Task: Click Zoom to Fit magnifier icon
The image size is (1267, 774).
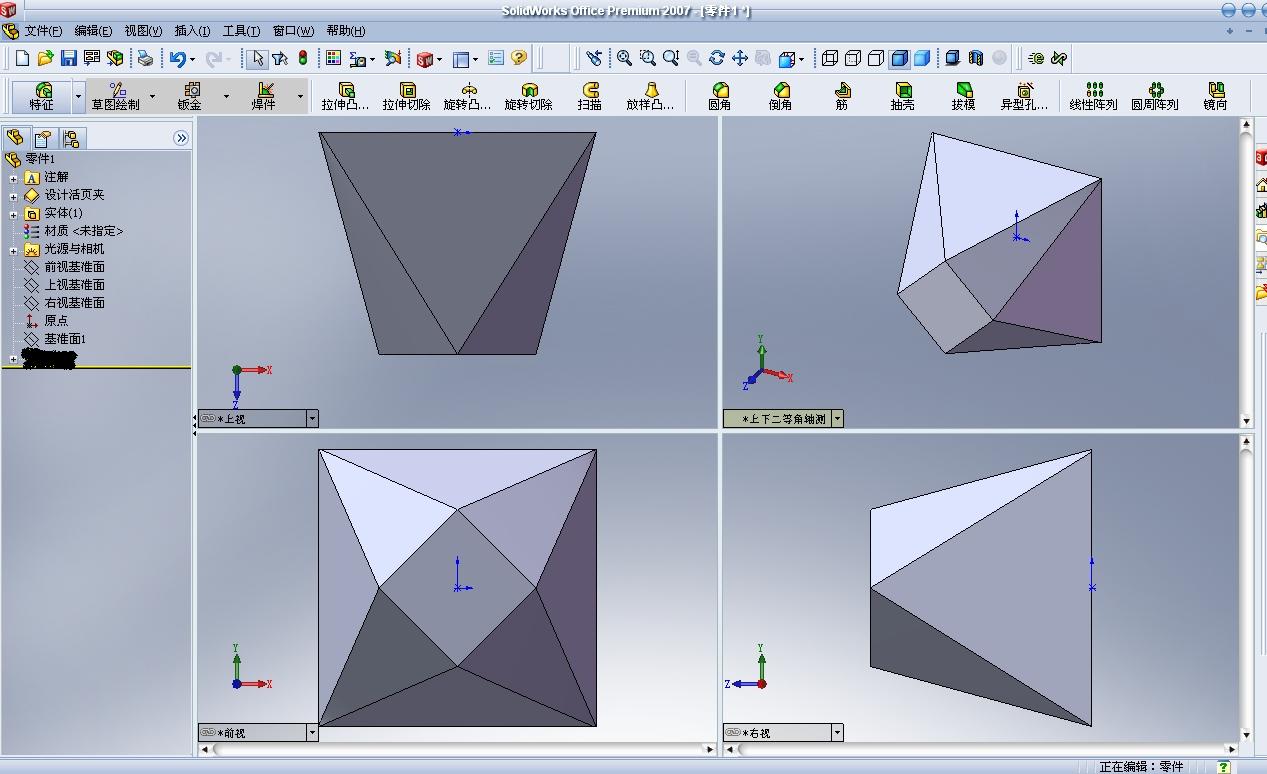Action: coord(624,59)
